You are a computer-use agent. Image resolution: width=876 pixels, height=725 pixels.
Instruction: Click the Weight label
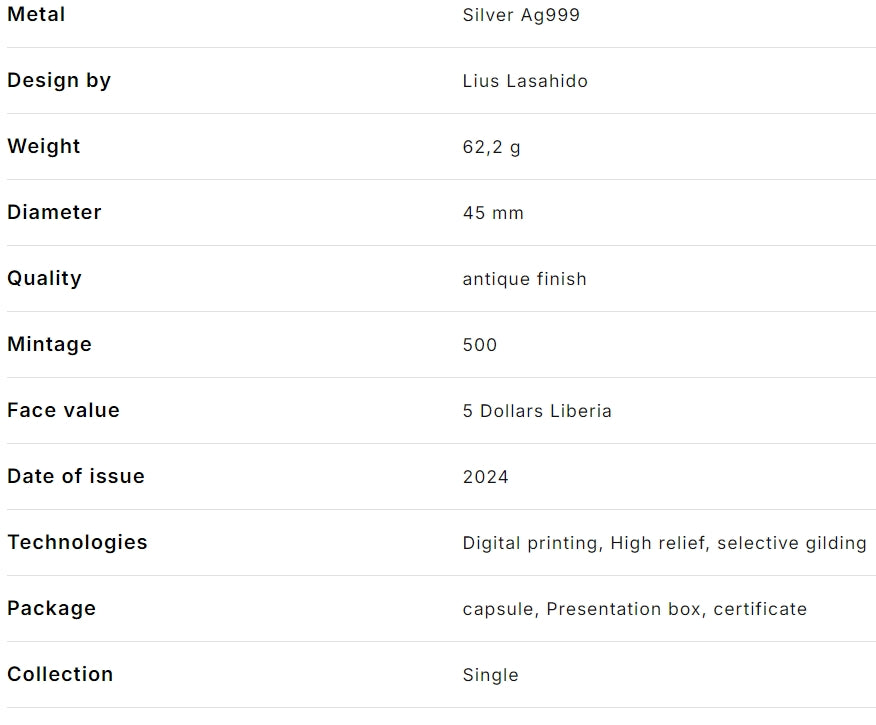pyautogui.click(x=44, y=147)
